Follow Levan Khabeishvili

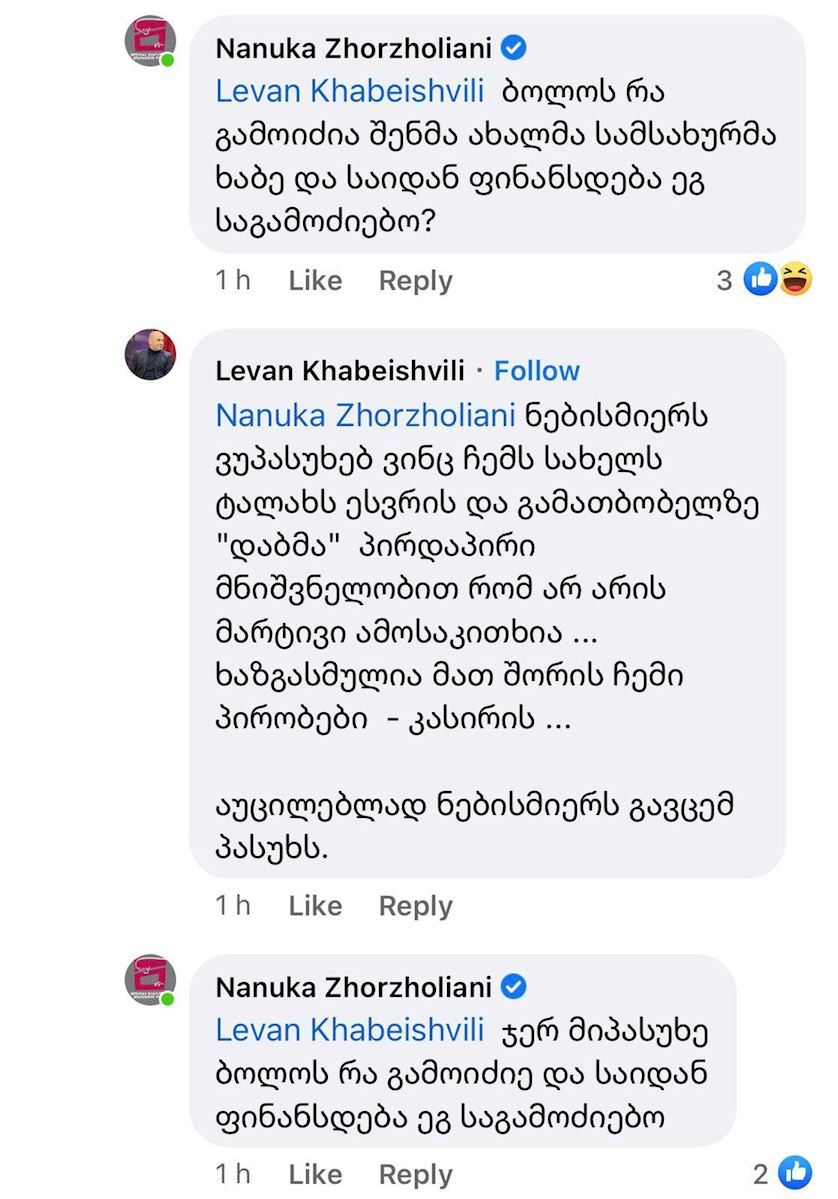[537, 371]
